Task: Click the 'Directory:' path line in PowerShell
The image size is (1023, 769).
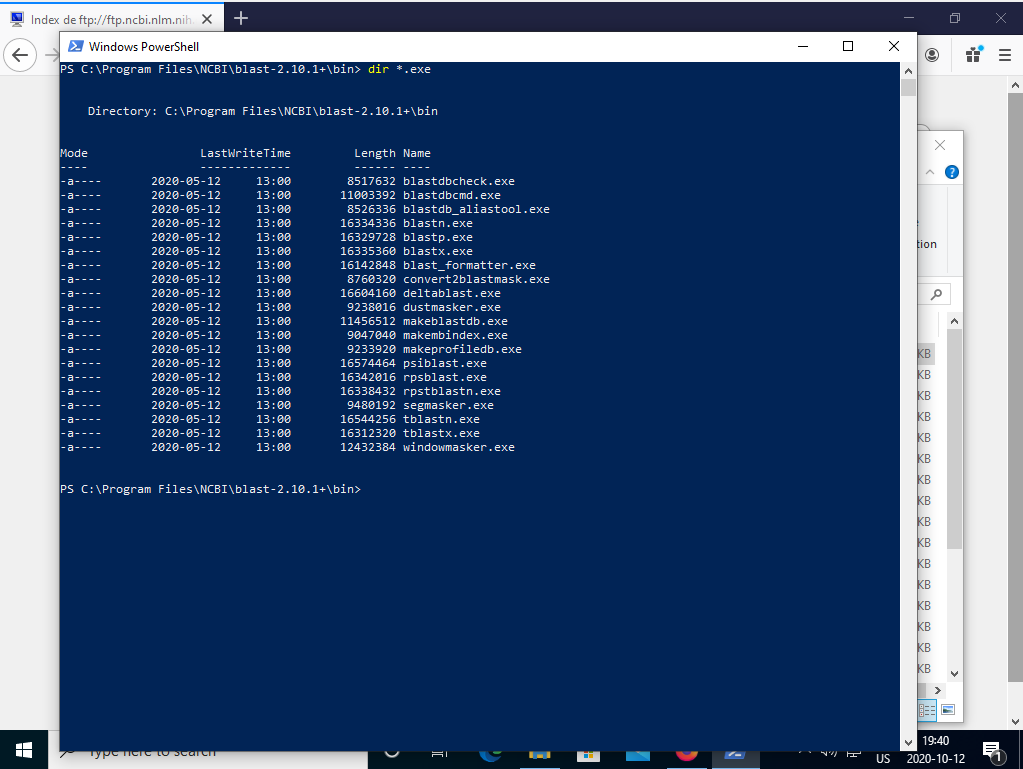Action: click(x=262, y=112)
